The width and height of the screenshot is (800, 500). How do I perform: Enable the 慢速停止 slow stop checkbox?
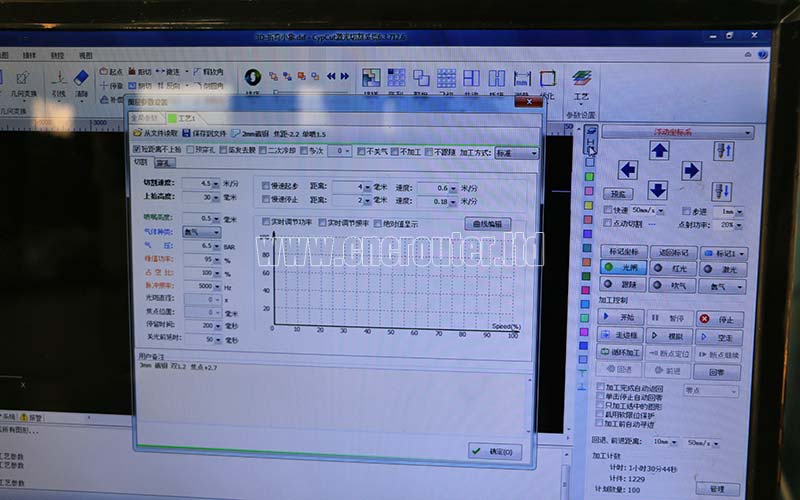pos(265,199)
